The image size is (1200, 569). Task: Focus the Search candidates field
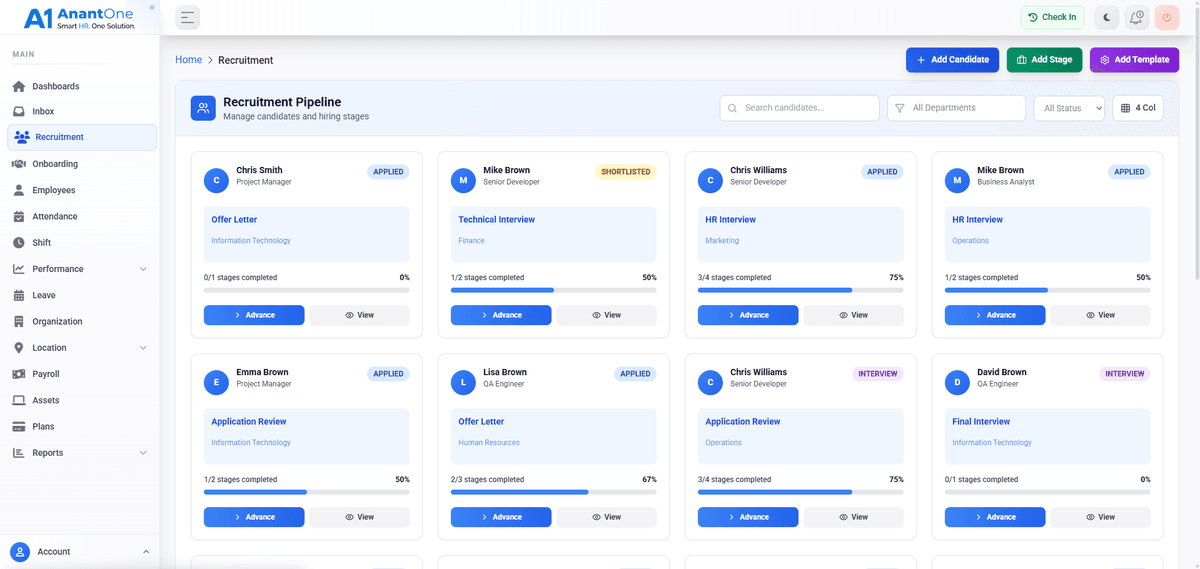(x=799, y=108)
